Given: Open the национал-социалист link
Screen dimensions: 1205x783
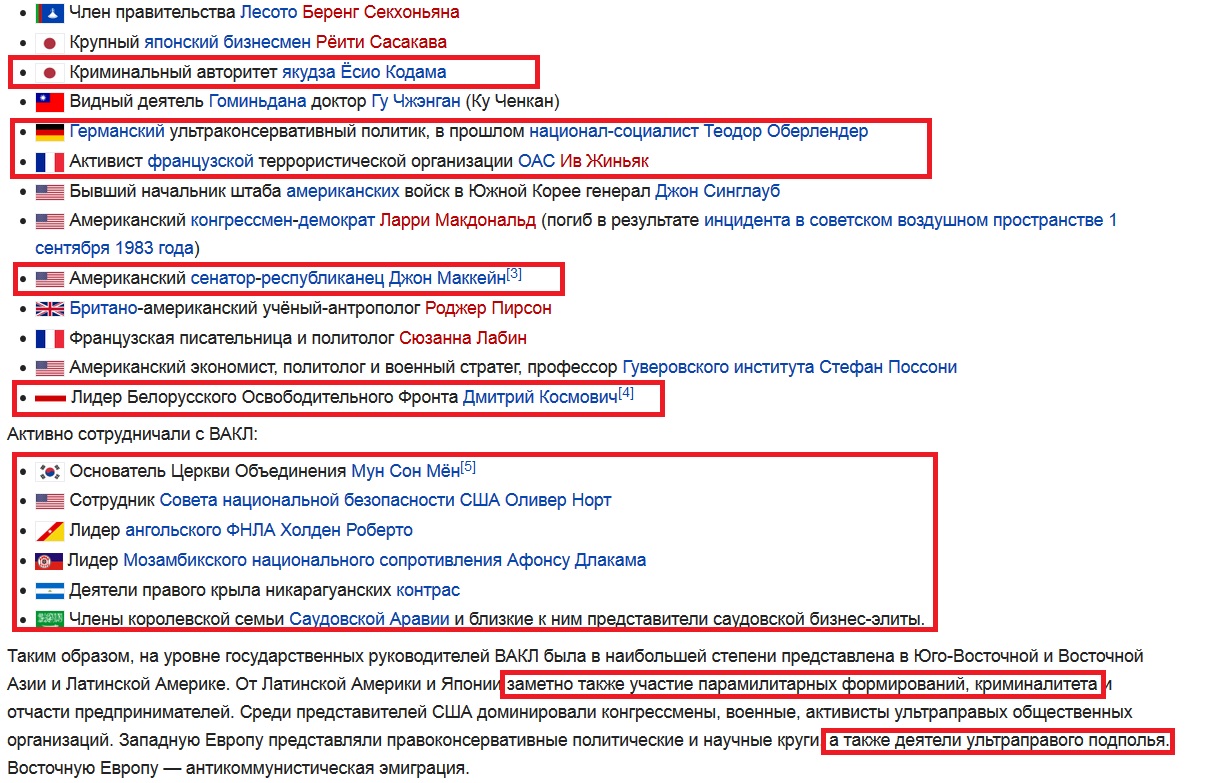Looking at the screenshot, I should coord(614,131).
